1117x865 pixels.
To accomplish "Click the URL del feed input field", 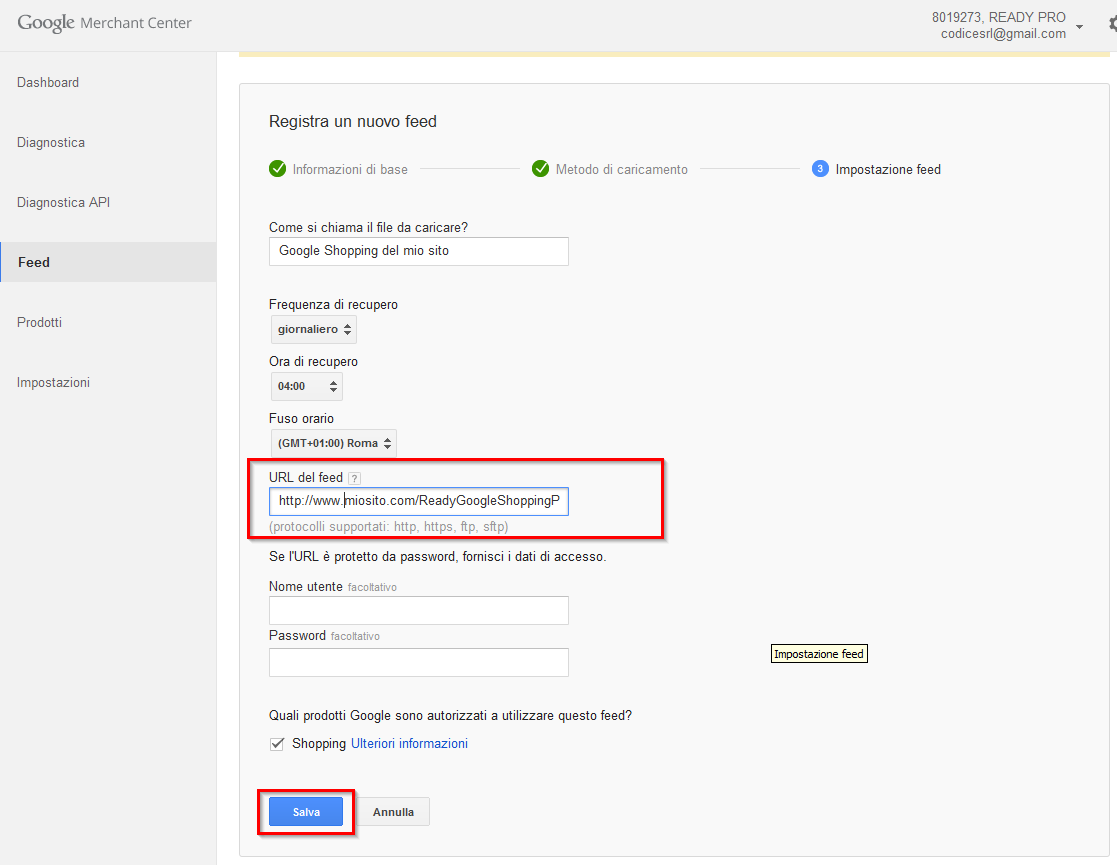I will tap(419, 501).
